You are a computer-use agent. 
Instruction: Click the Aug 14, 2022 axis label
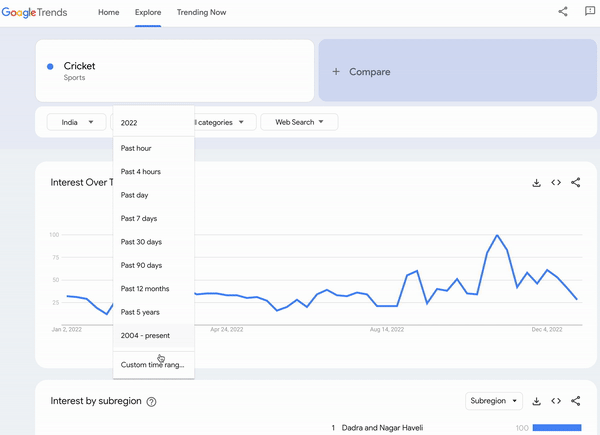click(387, 329)
